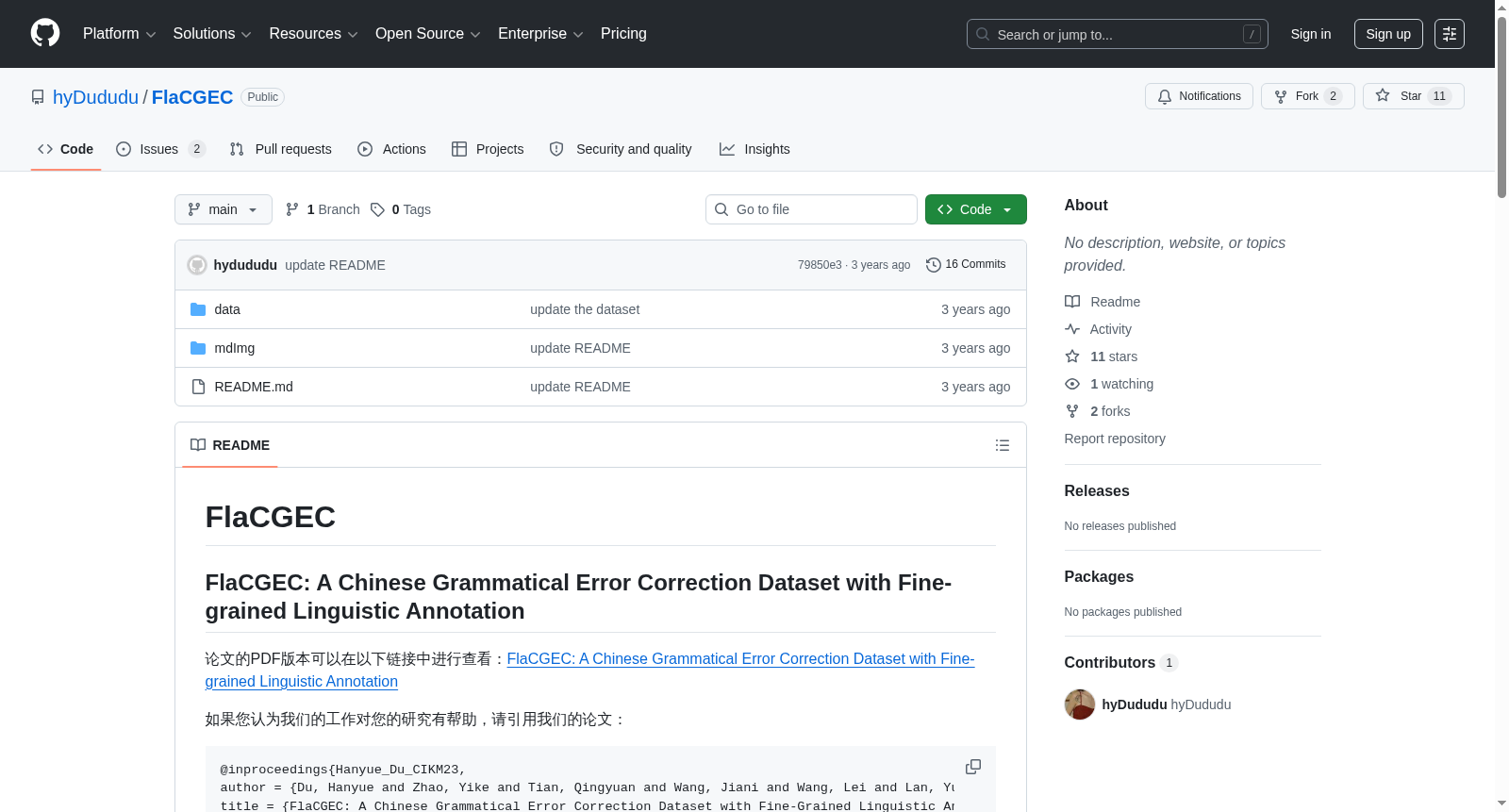Click the bell icon in Notifications
Image resolution: width=1509 pixels, height=812 pixels.
[x=1165, y=96]
